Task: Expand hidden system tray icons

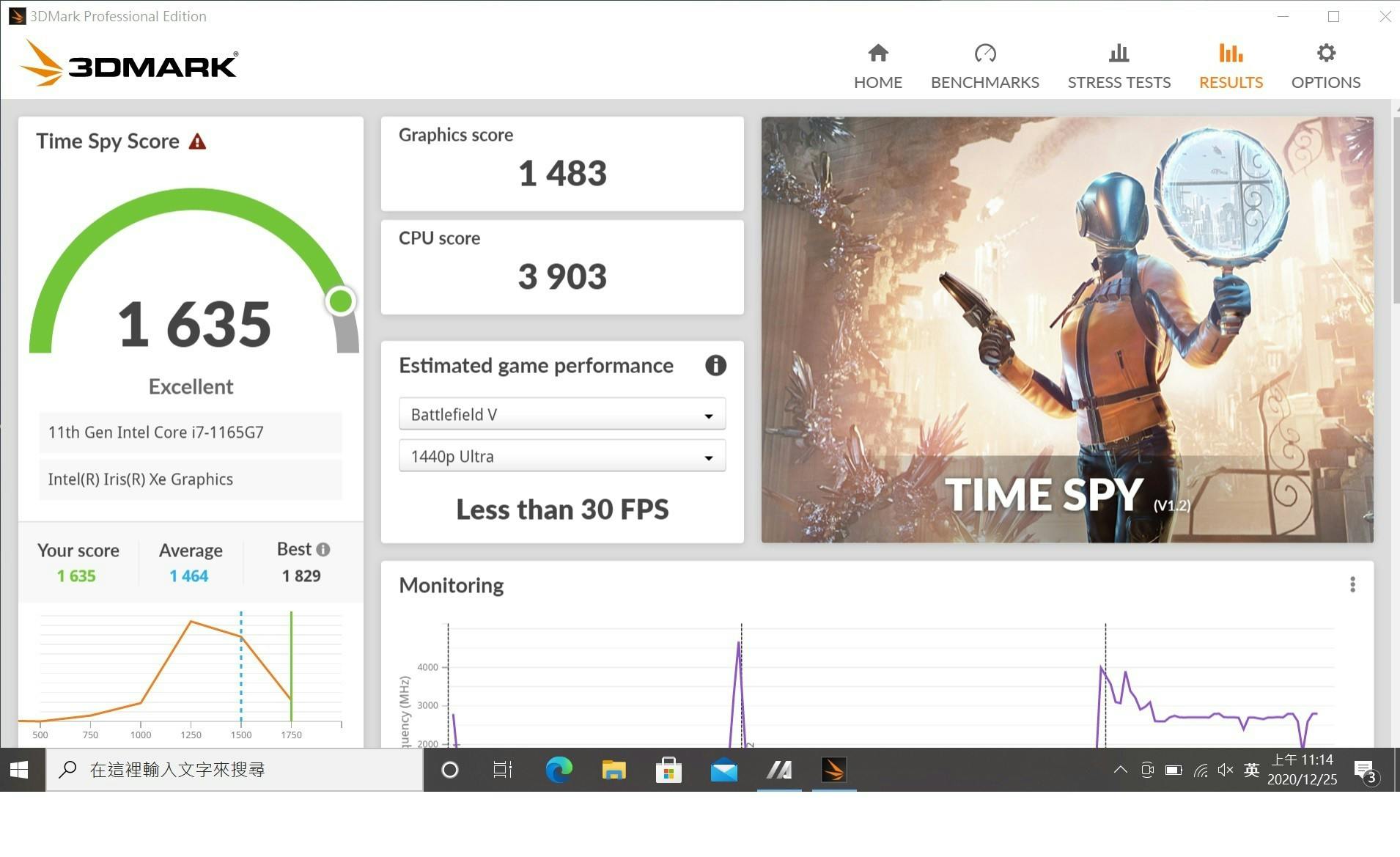Action: [1121, 770]
